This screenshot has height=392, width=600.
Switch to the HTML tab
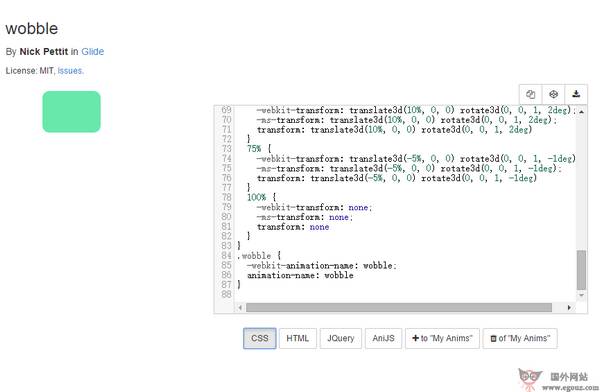(298, 338)
